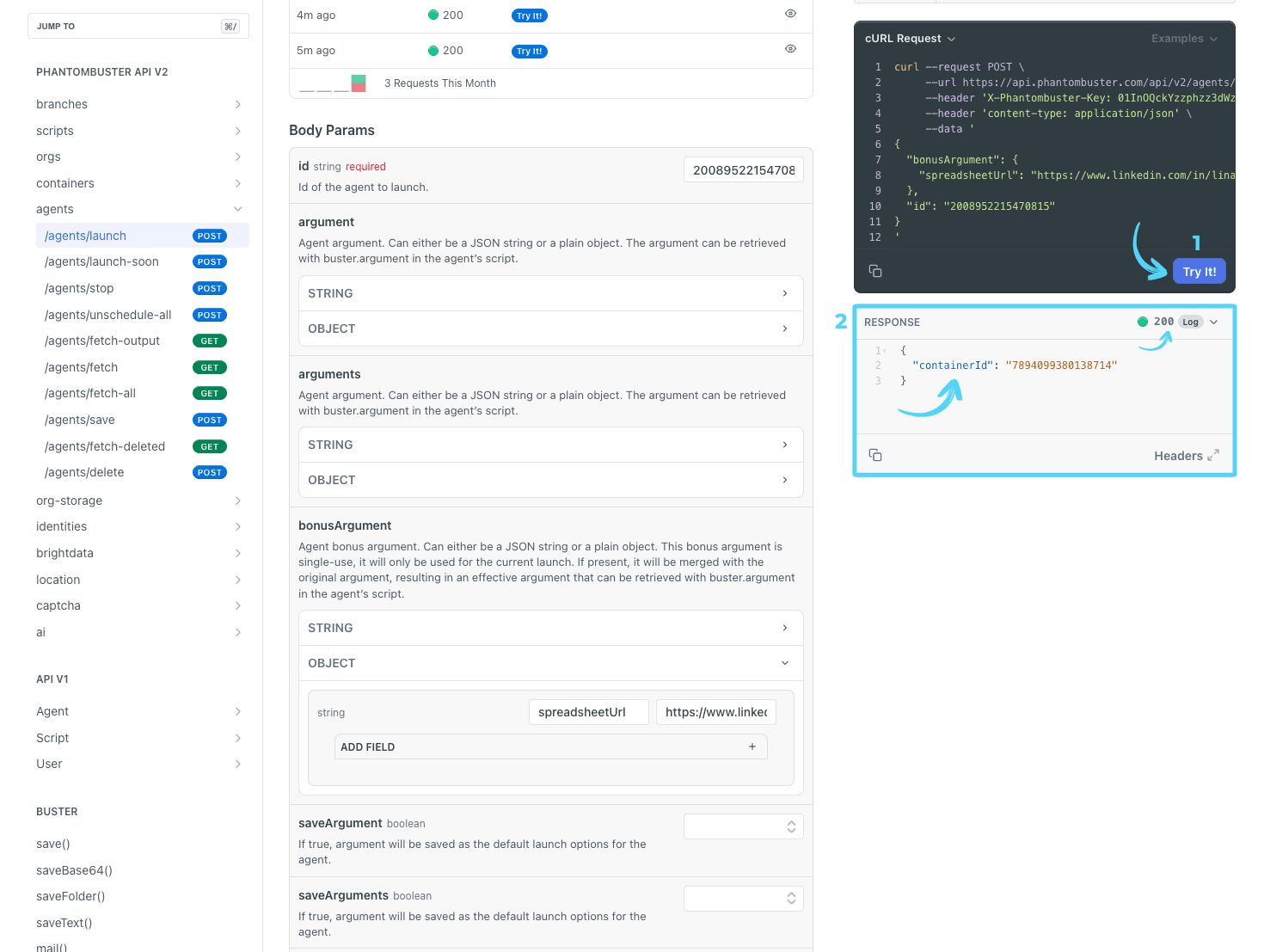The height and width of the screenshot is (952, 1264).
Task: Click the keyboard shortcut icon in Jump To
Action: pyautogui.click(x=230, y=26)
